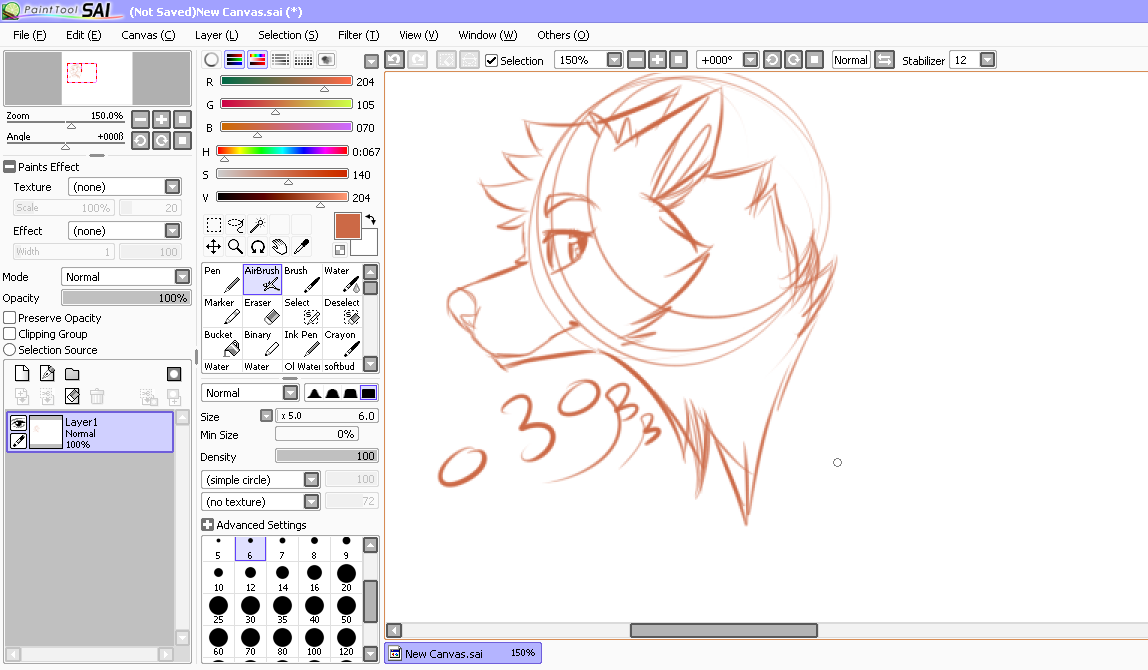Screen dimensions: 1148x670
Task: Open the File menu
Action: pos(29,35)
